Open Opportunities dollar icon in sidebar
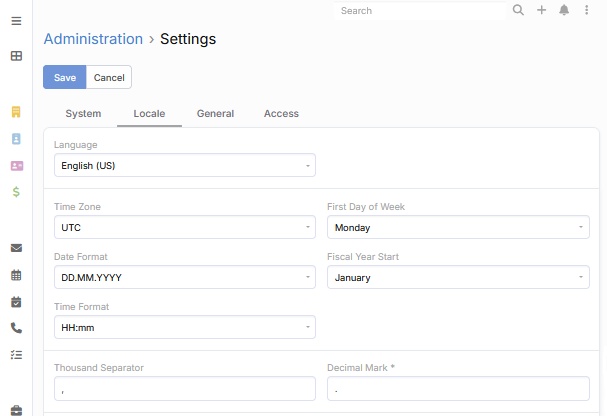 point(16,192)
